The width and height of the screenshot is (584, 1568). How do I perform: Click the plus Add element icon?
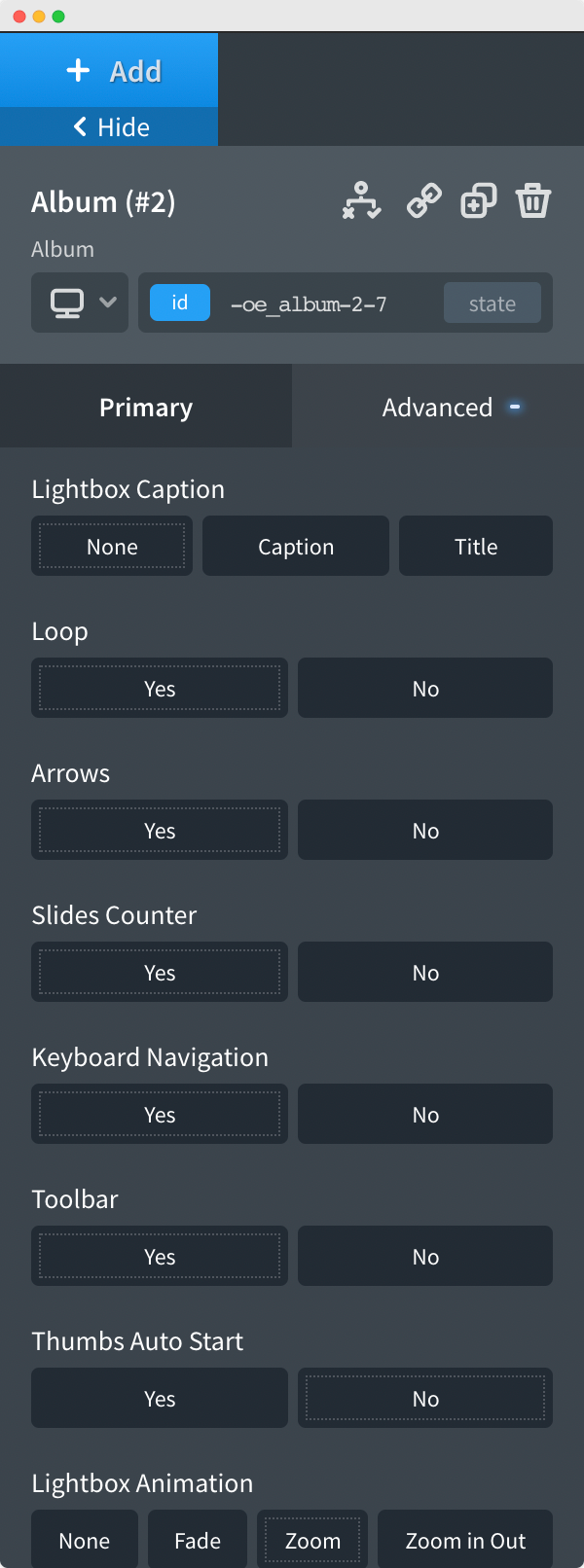click(78, 71)
